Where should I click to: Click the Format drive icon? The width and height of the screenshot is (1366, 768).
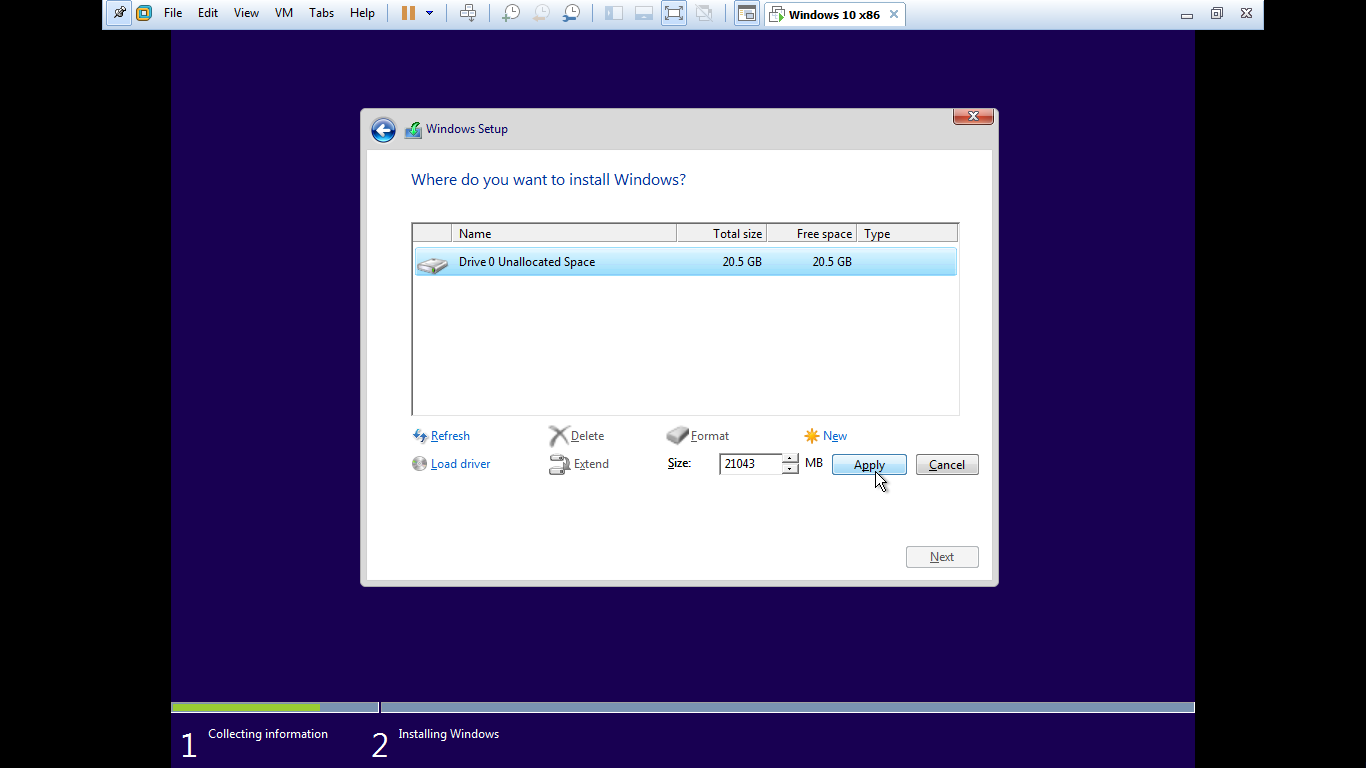click(677, 436)
